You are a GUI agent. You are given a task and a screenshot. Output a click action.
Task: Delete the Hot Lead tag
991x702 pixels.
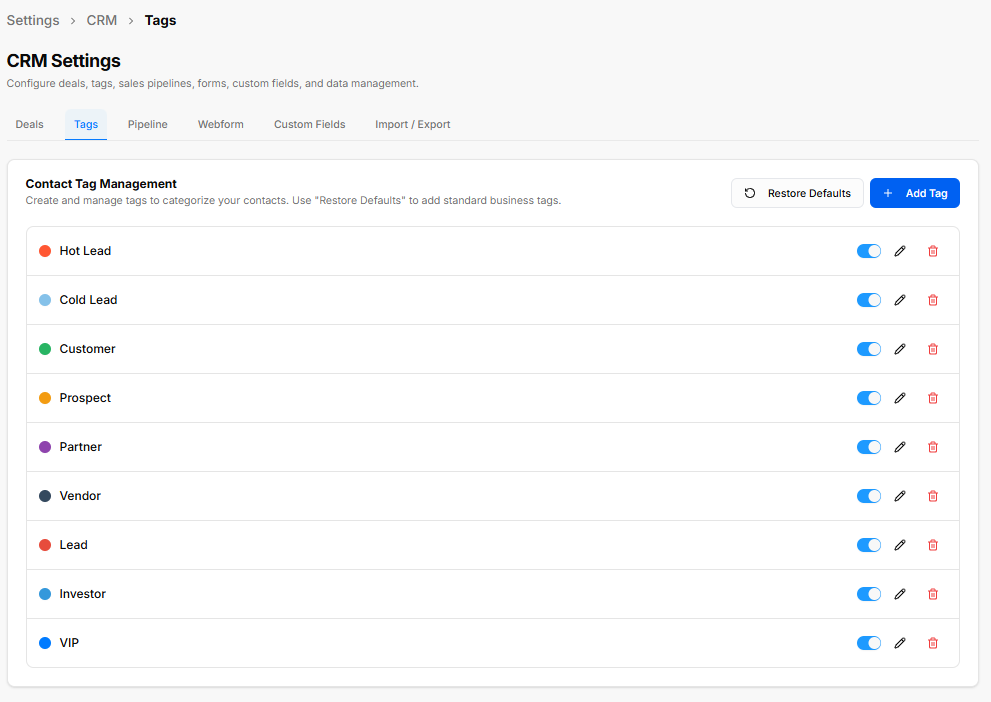click(x=933, y=251)
